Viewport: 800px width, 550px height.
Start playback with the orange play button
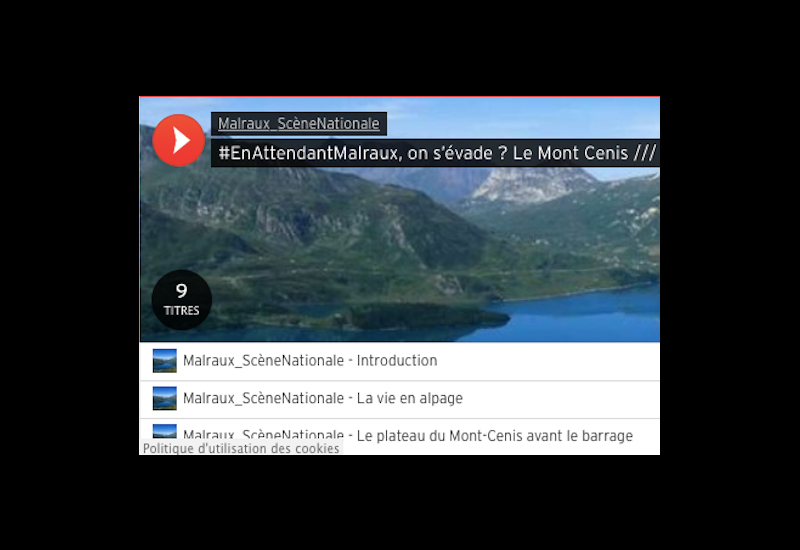[x=179, y=140]
